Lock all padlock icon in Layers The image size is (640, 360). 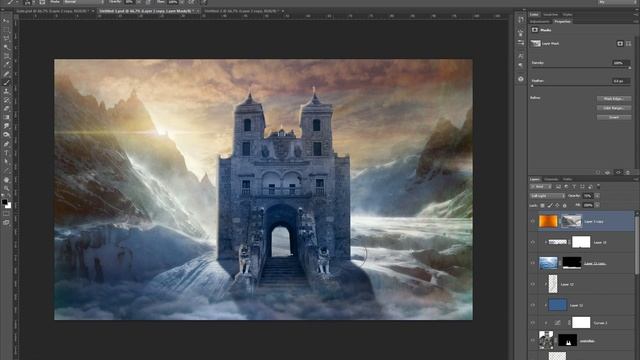564,205
